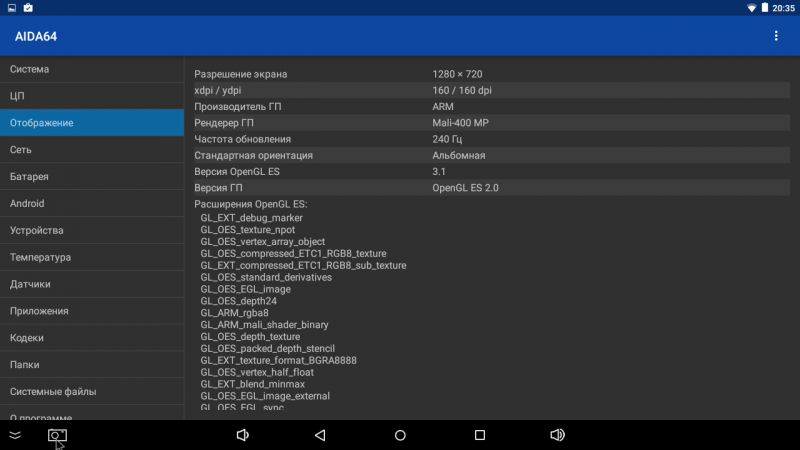Collapse the navigation bar with double-chevron icon
The width and height of the screenshot is (800, 450).
(15, 435)
